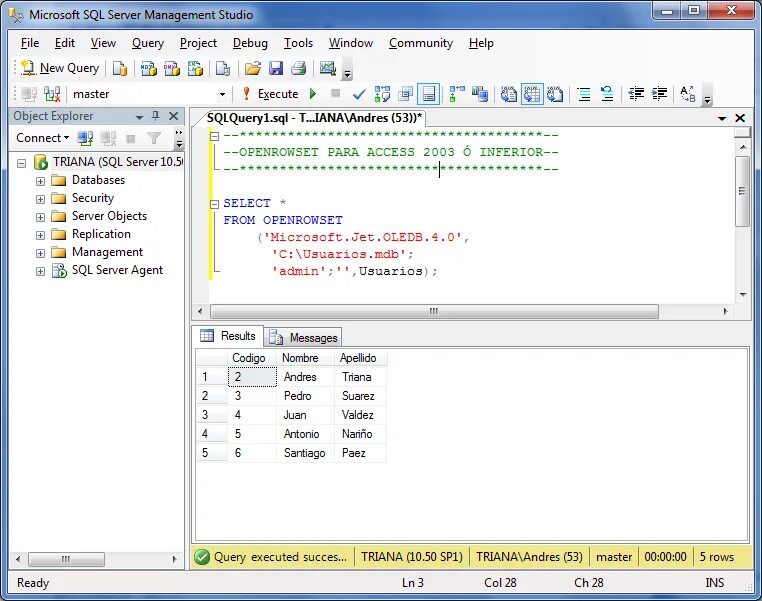The image size is (762, 601).
Task: Click the Change Connection icon
Action: 52,94
